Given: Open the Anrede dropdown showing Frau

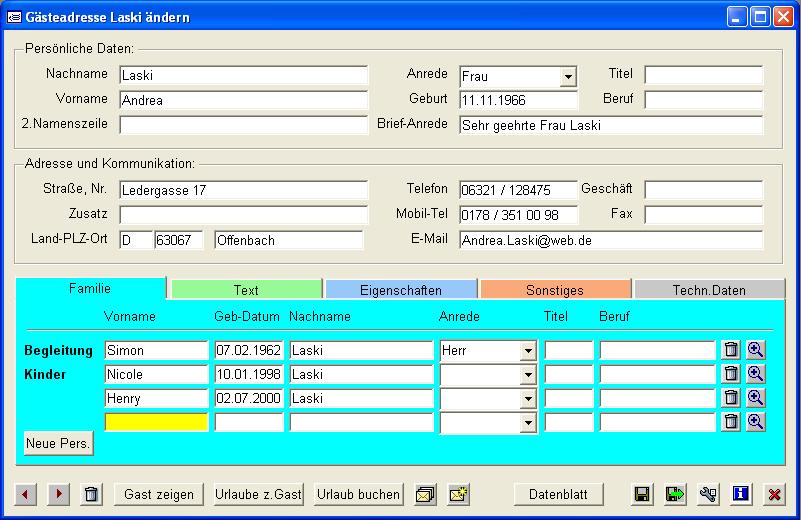Looking at the screenshot, I should (x=568, y=77).
